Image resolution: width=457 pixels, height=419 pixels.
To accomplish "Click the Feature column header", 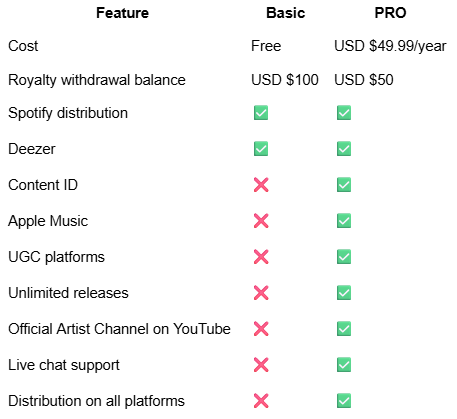I will click(x=122, y=13).
